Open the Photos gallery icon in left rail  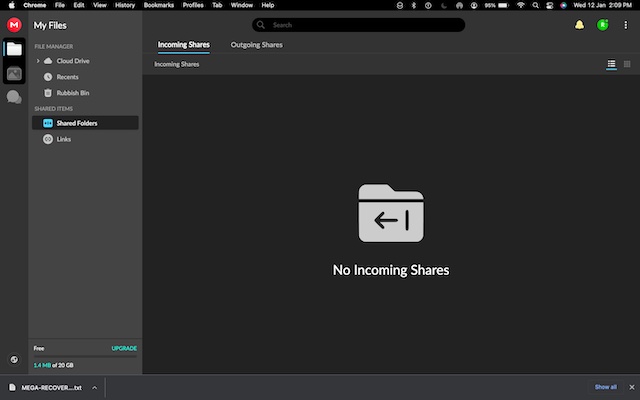click(14, 73)
